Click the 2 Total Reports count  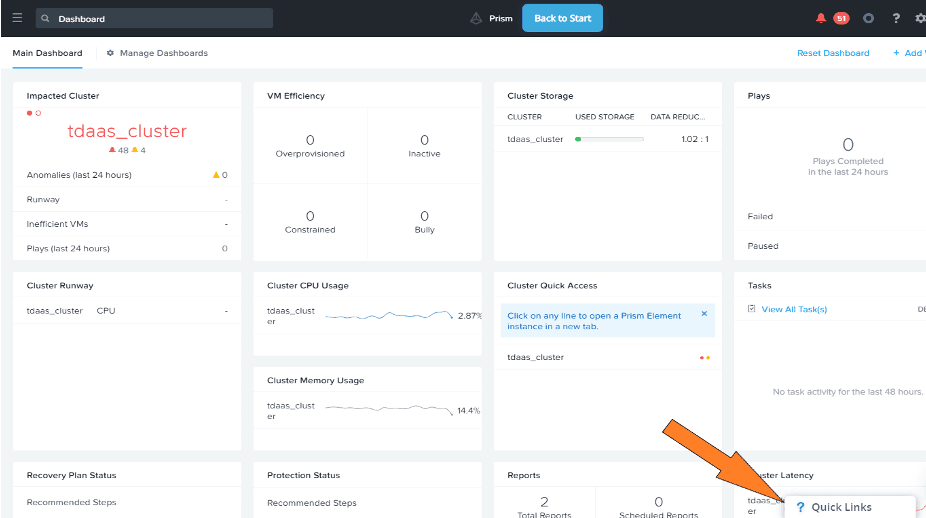[x=544, y=502]
